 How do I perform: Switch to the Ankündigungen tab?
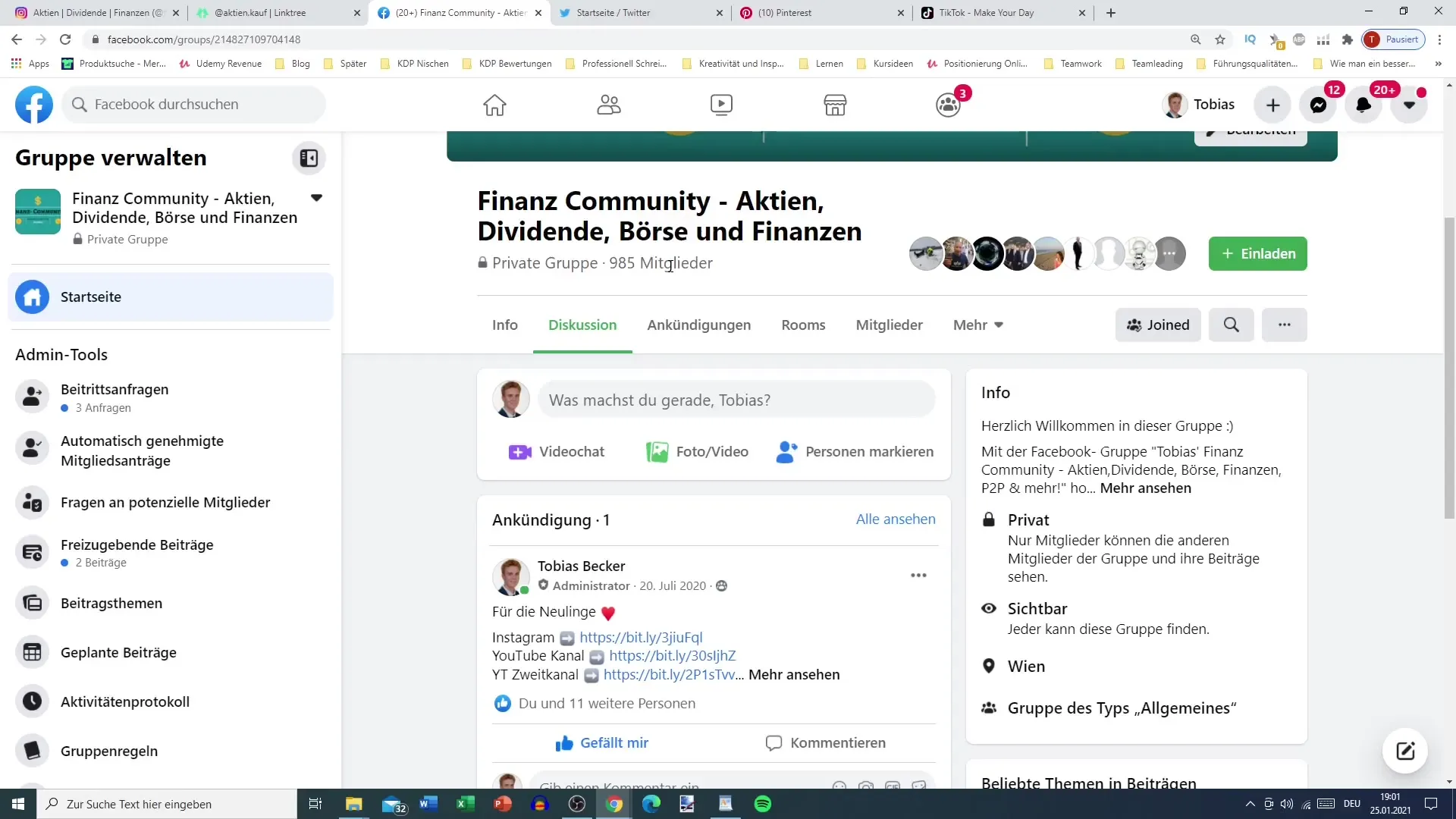click(x=698, y=325)
